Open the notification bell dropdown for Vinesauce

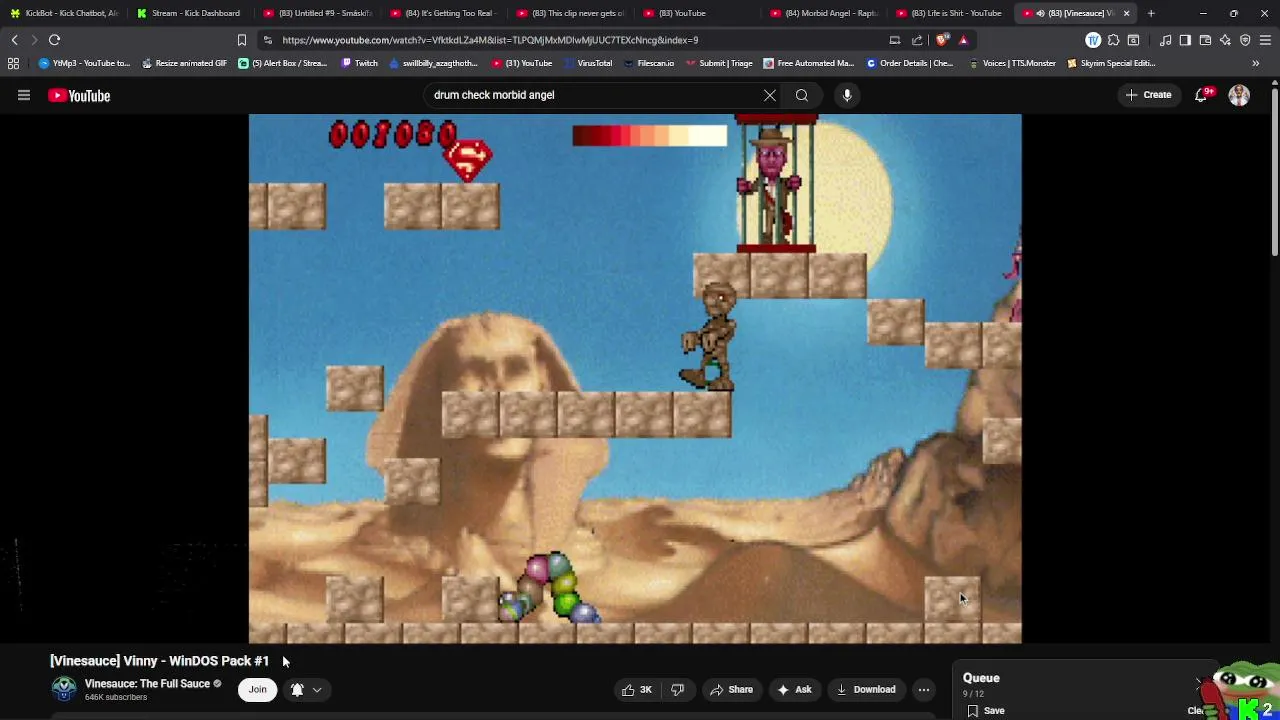click(x=306, y=690)
